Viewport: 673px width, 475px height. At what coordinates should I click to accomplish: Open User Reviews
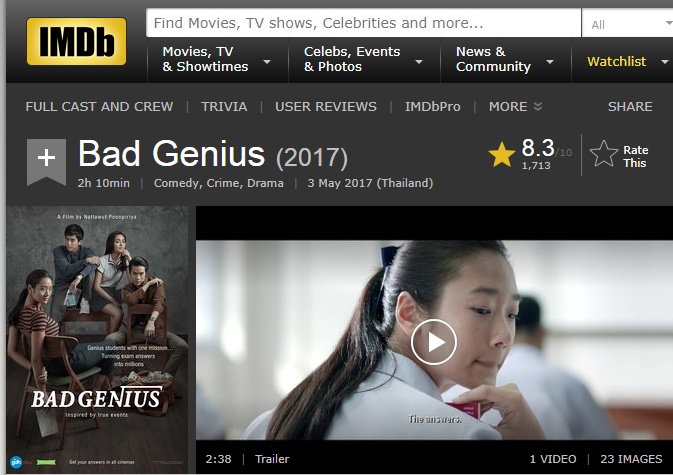click(x=326, y=106)
